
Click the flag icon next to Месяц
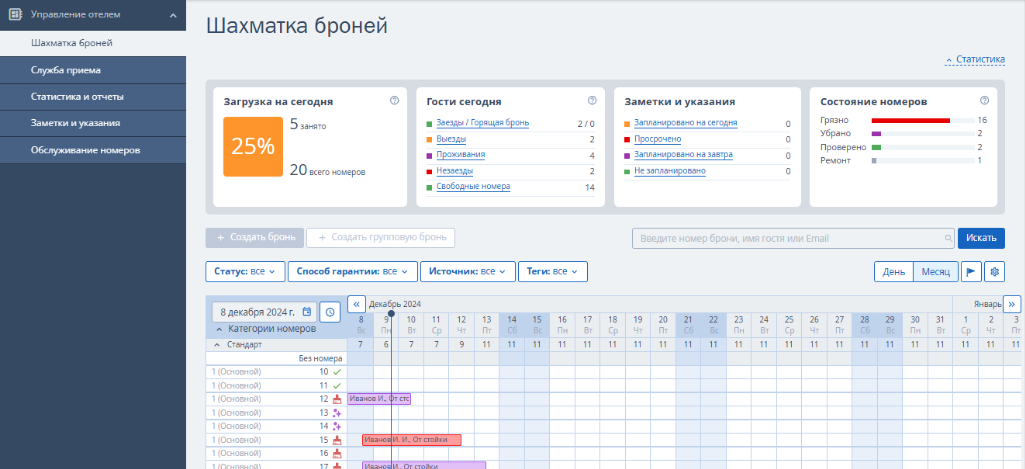(x=971, y=271)
